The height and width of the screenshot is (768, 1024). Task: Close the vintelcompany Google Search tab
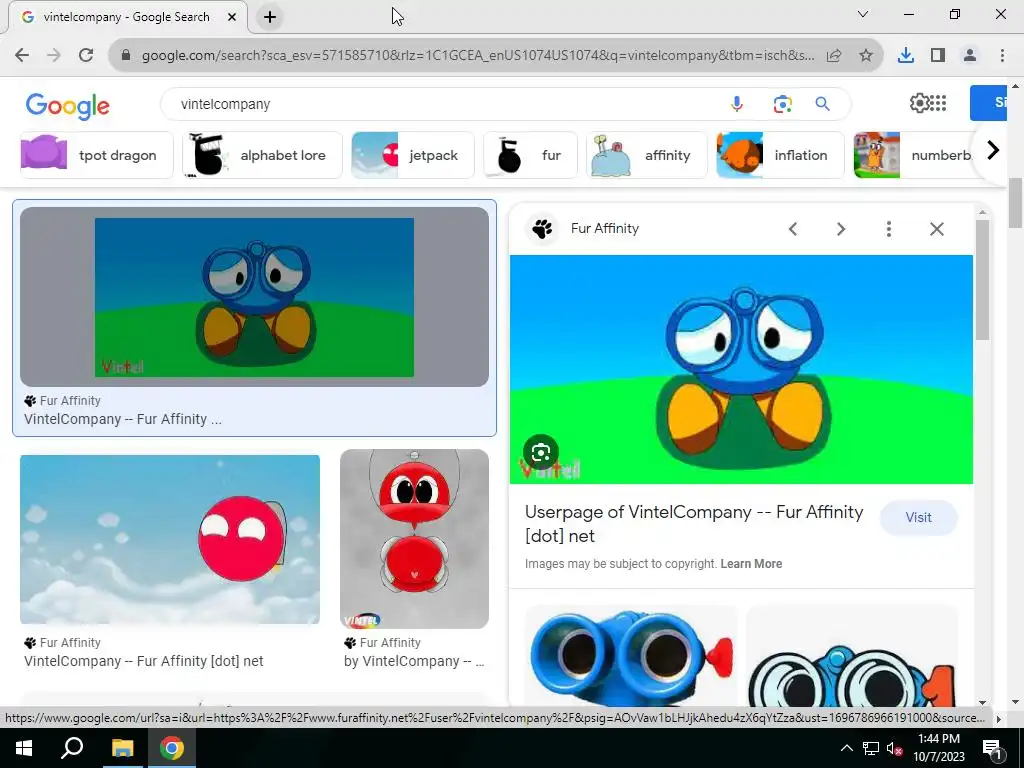tap(232, 17)
